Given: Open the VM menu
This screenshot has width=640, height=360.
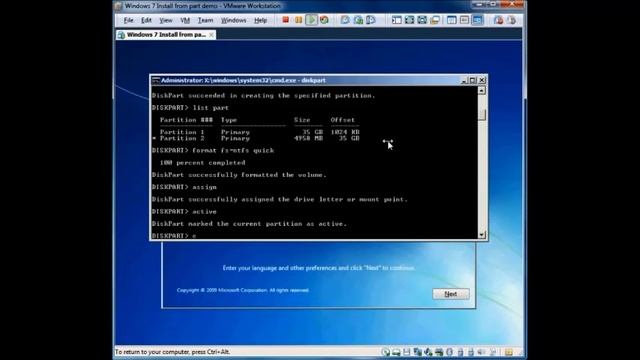Looking at the screenshot, I should [x=185, y=20].
